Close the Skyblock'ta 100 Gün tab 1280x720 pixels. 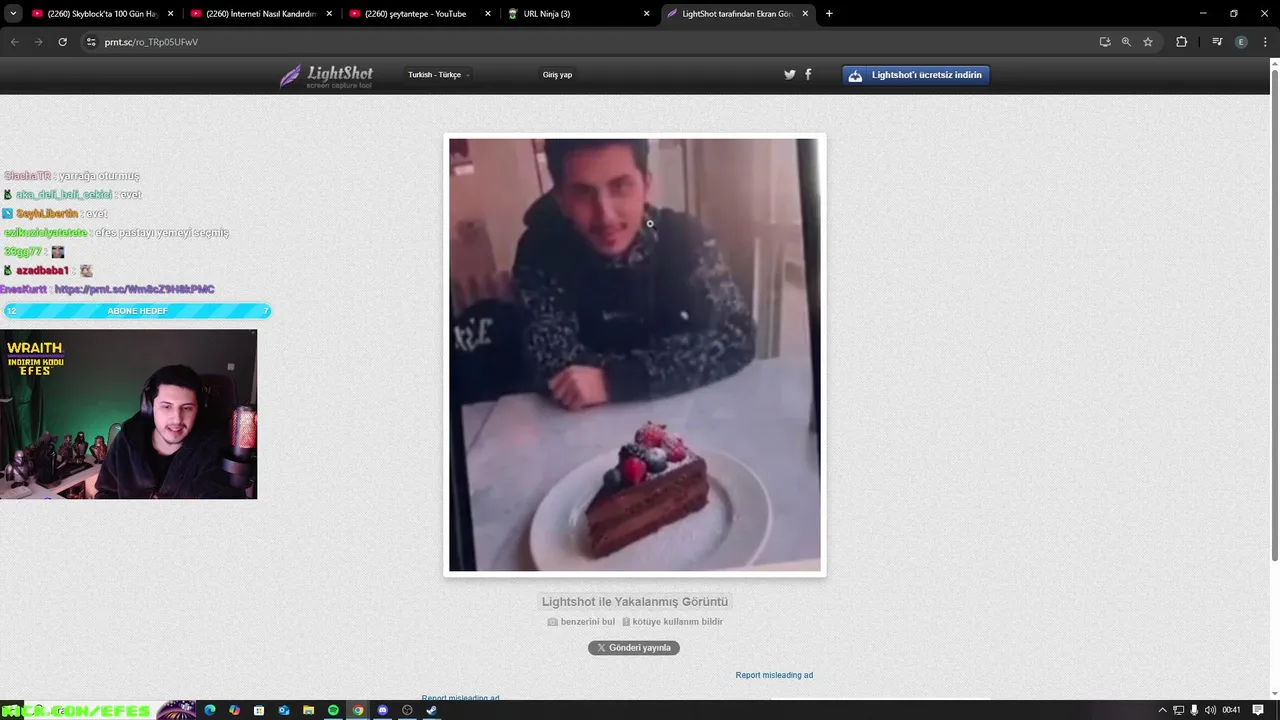(x=171, y=14)
